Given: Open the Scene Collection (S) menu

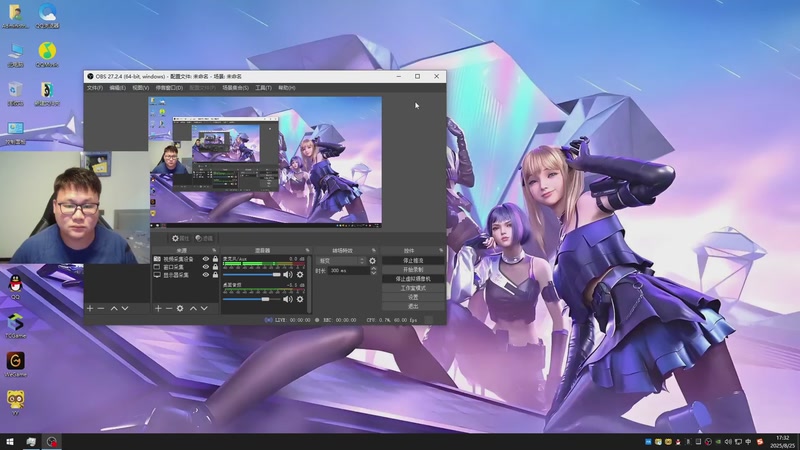Looking at the screenshot, I should [x=235, y=88].
